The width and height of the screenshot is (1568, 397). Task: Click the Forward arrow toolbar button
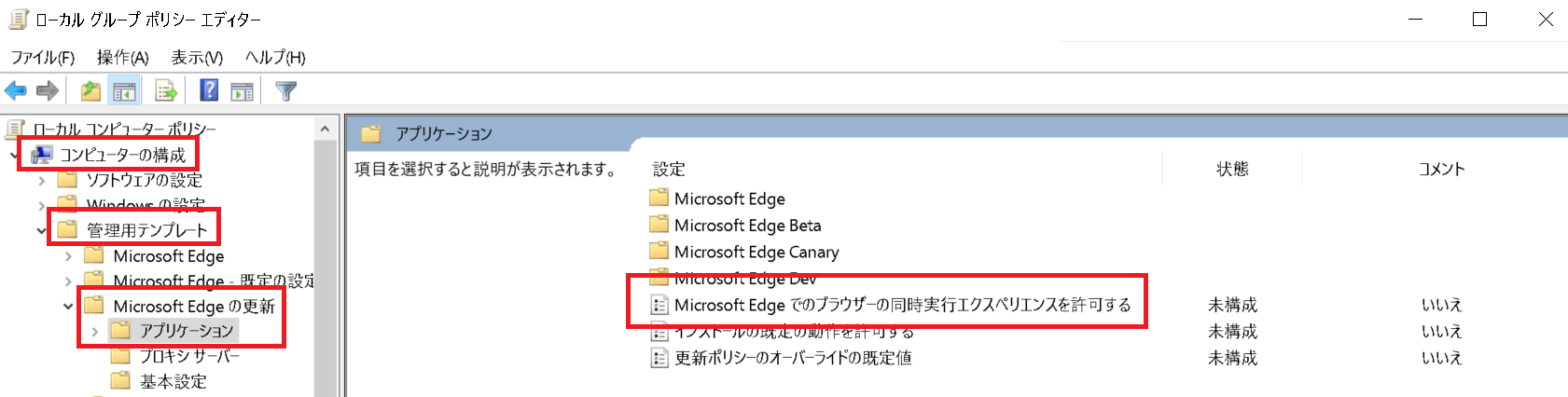coord(47,90)
